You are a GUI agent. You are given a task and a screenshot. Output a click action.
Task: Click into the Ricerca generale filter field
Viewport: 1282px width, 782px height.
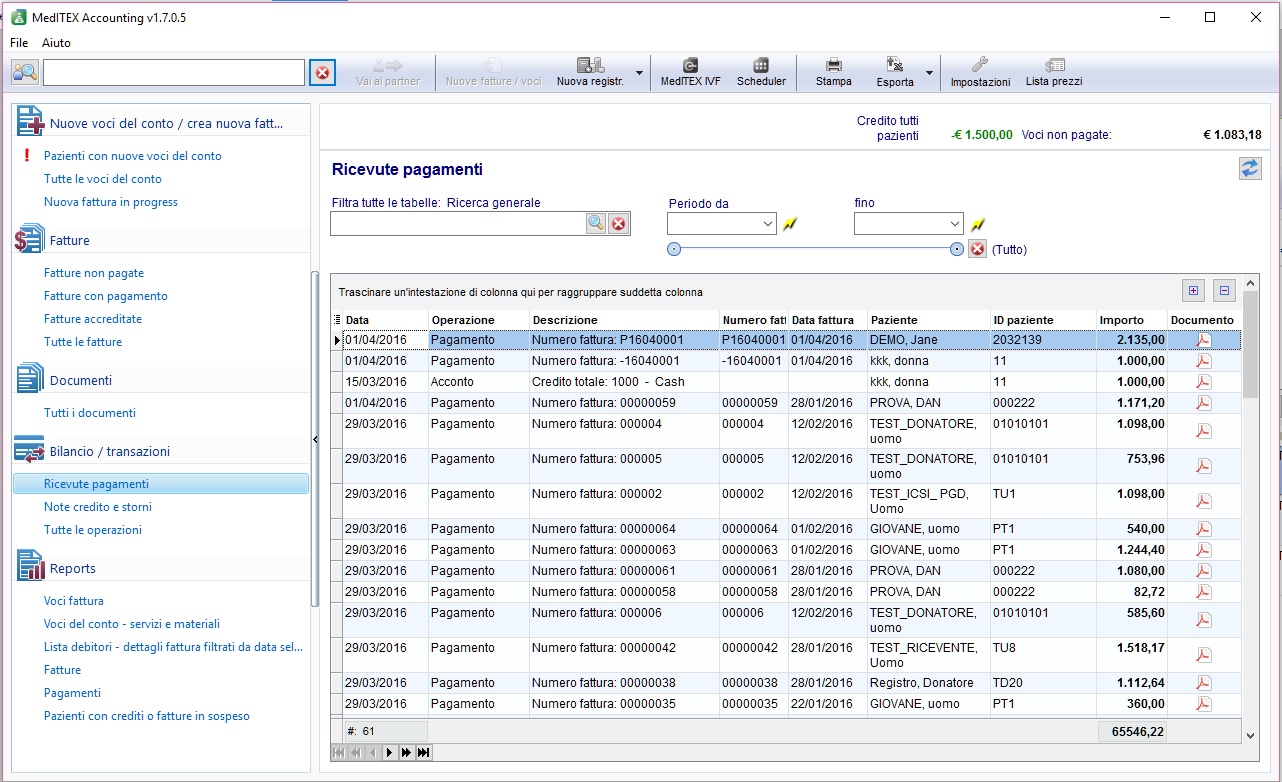[458, 224]
